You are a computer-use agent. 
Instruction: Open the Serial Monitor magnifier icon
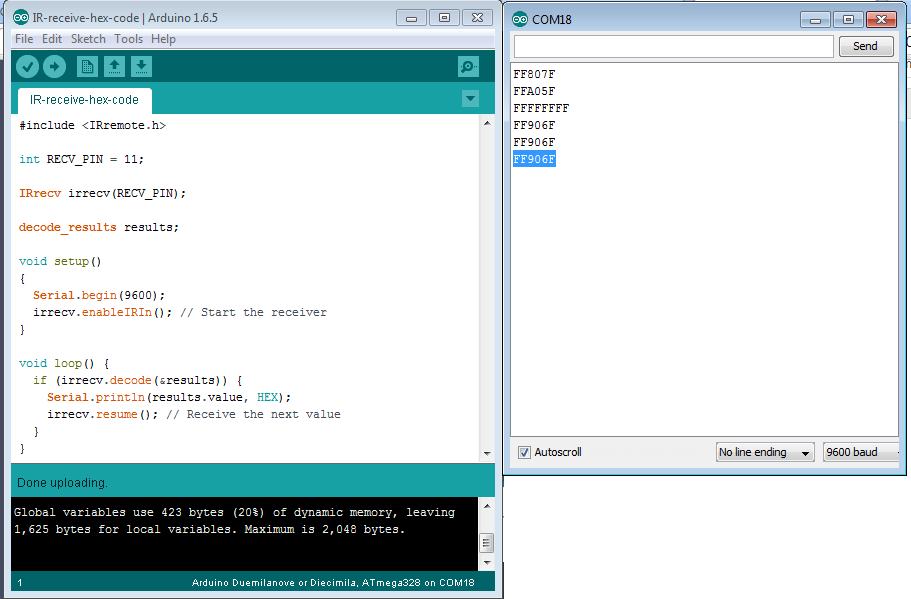(468, 67)
